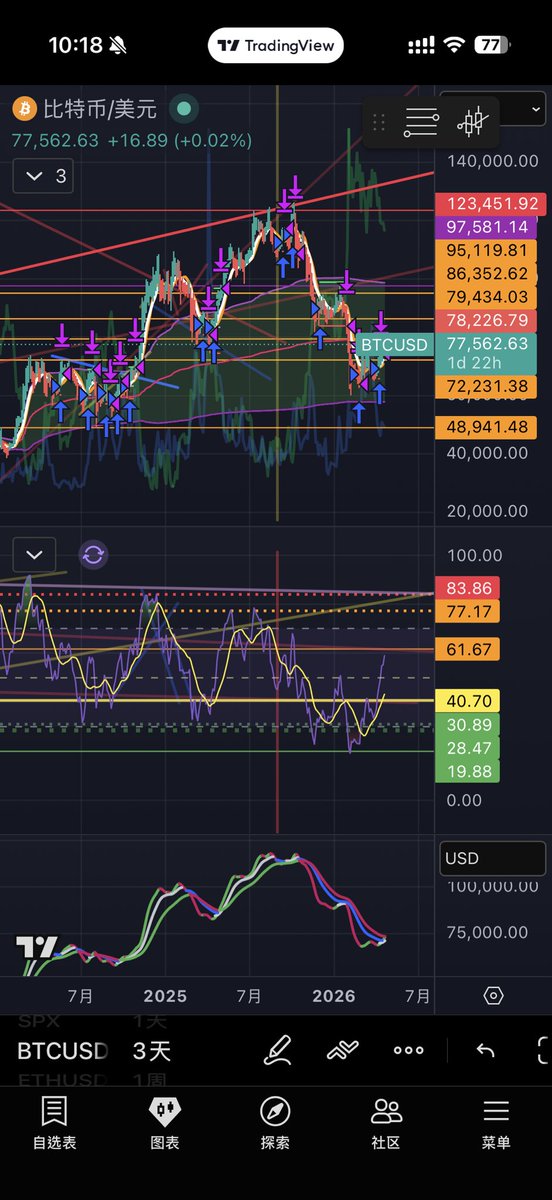Open the USD currency selector

click(493, 858)
